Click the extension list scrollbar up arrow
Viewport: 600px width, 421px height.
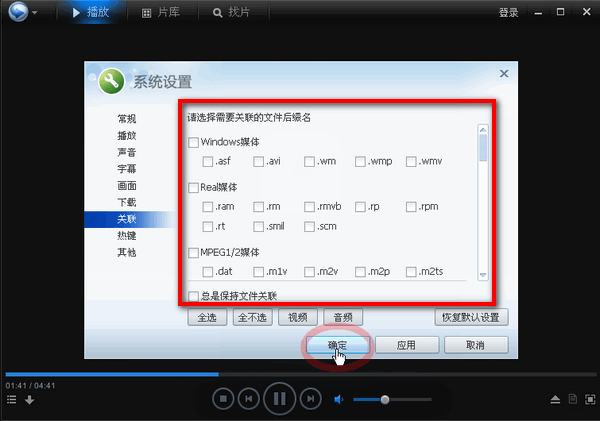(483, 129)
